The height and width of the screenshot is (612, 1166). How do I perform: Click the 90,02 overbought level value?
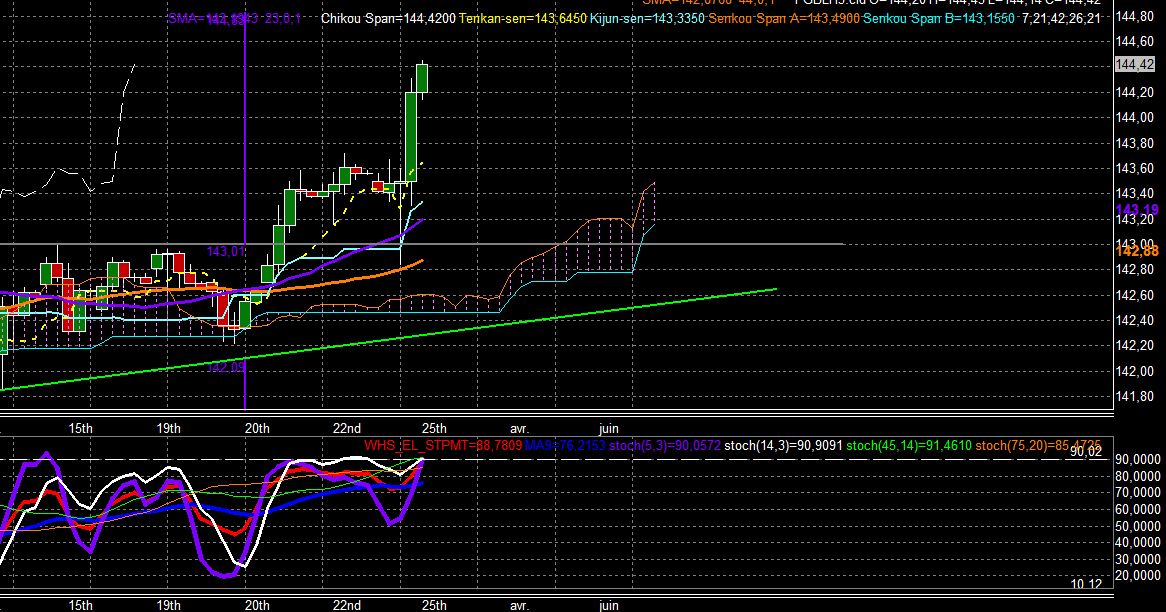[1086, 451]
